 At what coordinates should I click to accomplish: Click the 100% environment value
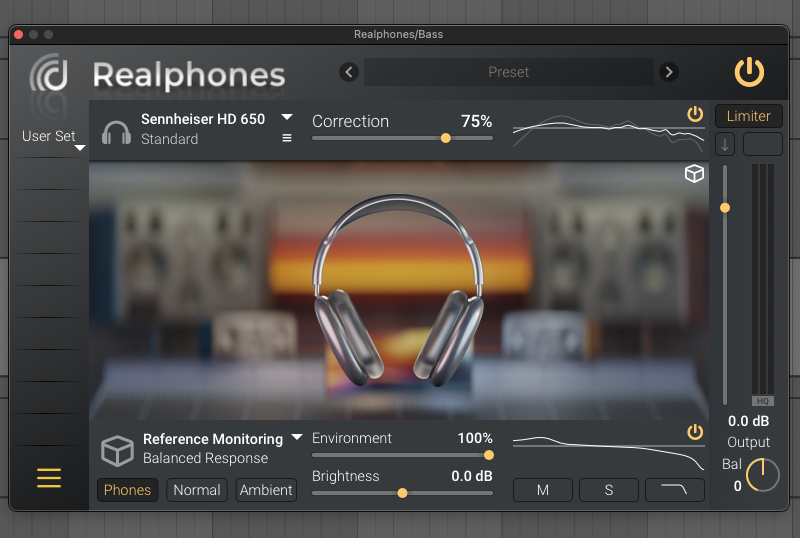point(475,438)
